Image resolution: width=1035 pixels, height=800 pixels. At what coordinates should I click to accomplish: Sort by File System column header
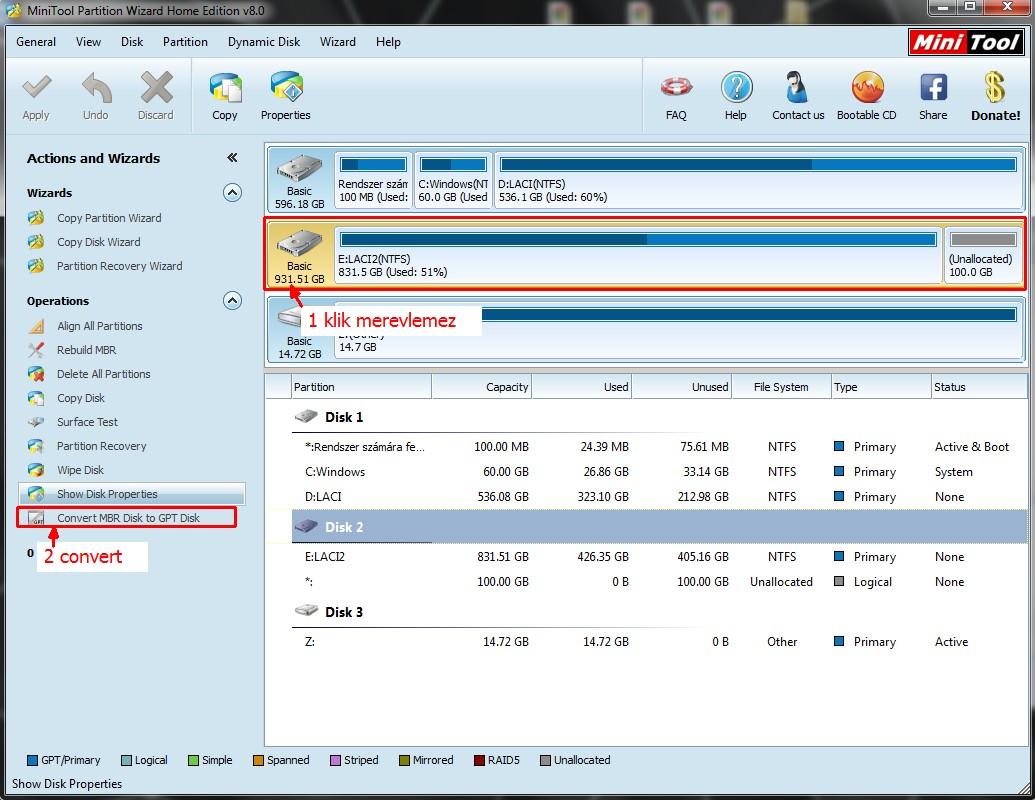[x=782, y=387]
